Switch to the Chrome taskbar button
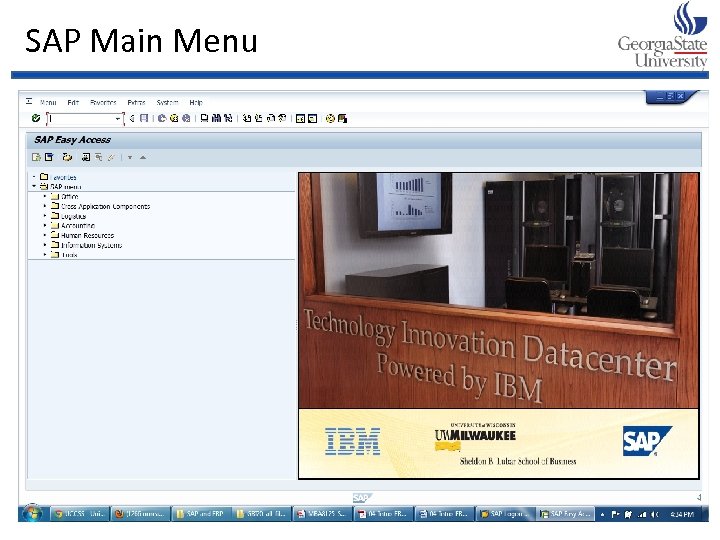This screenshot has width=720, height=540. [79, 513]
